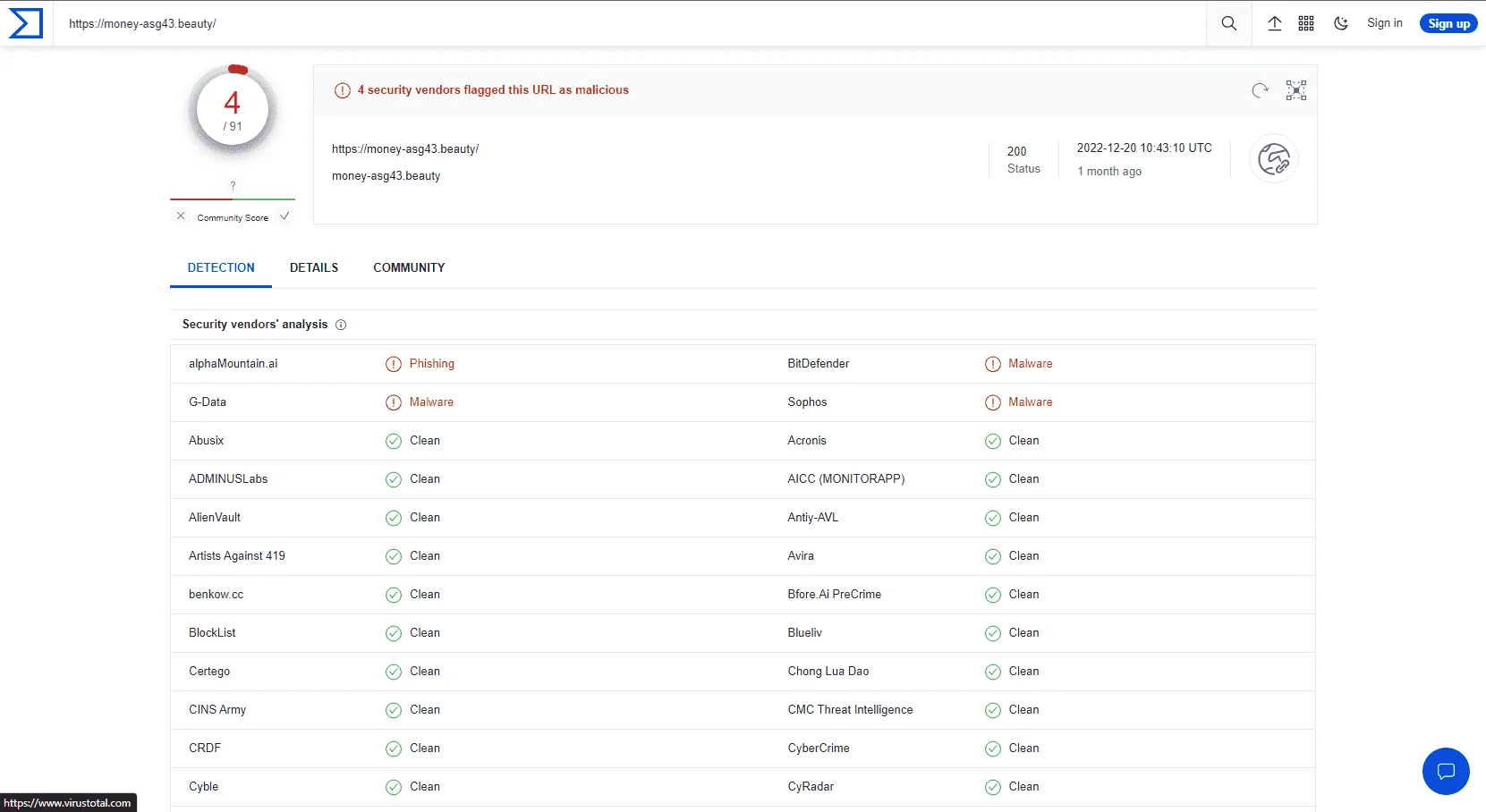Image resolution: width=1486 pixels, height=812 pixels.
Task: Click the 200 Status value
Action: [x=1017, y=151]
